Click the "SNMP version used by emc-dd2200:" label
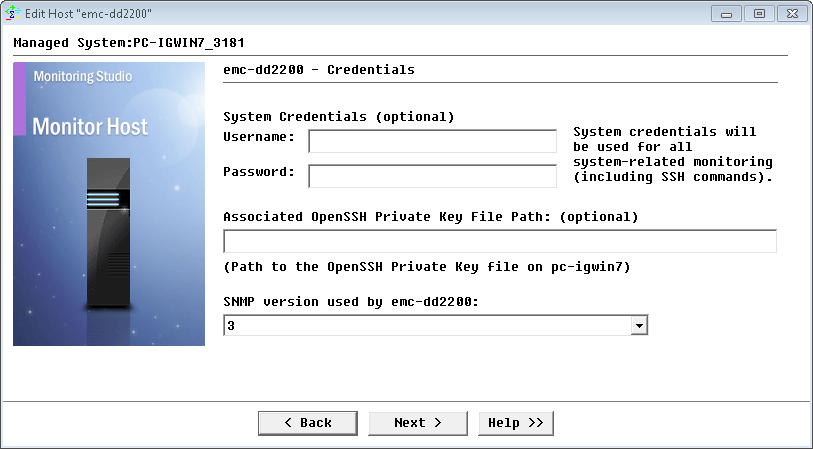 click(x=351, y=302)
